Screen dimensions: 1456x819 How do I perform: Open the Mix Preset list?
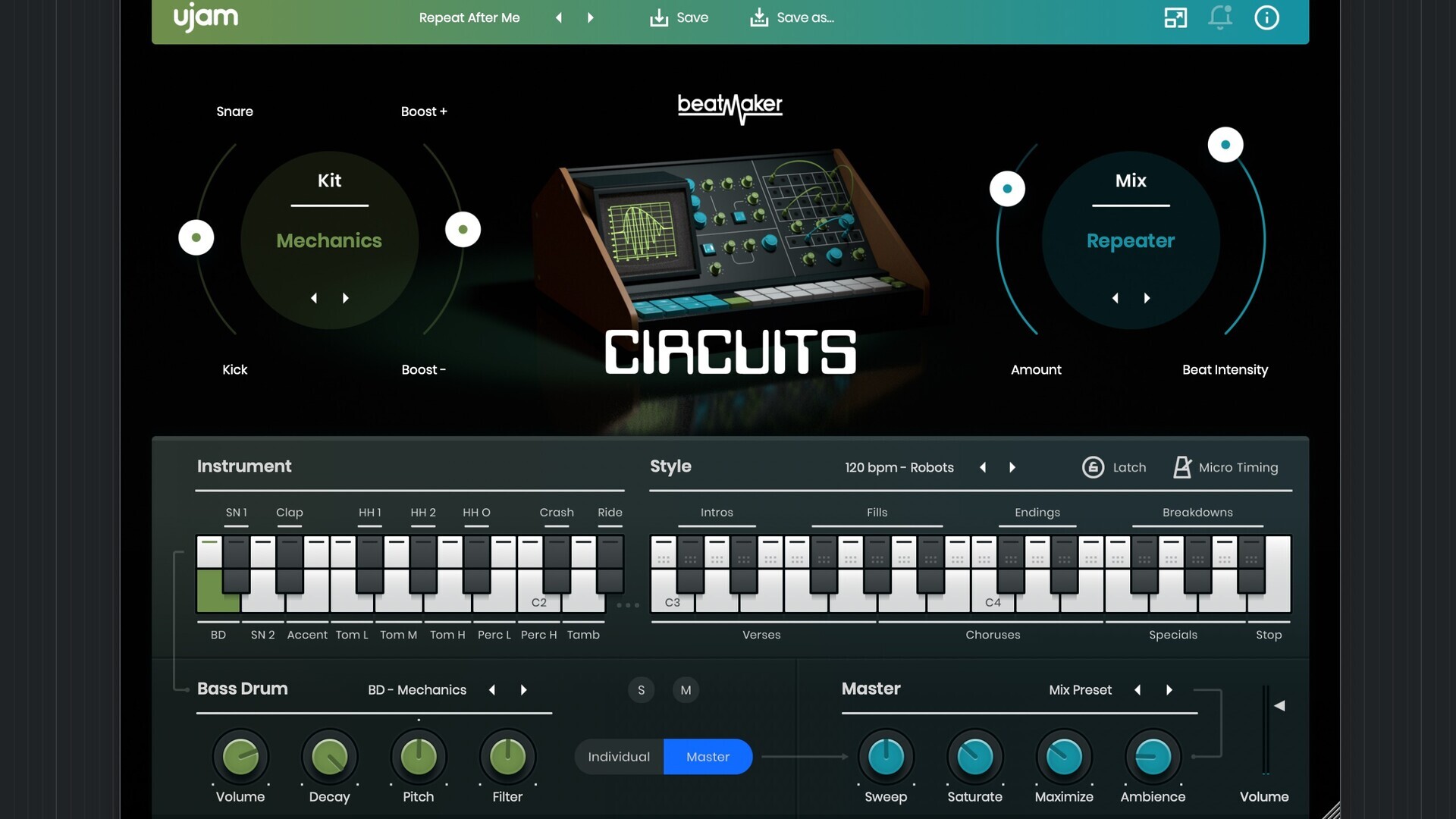coord(1080,689)
